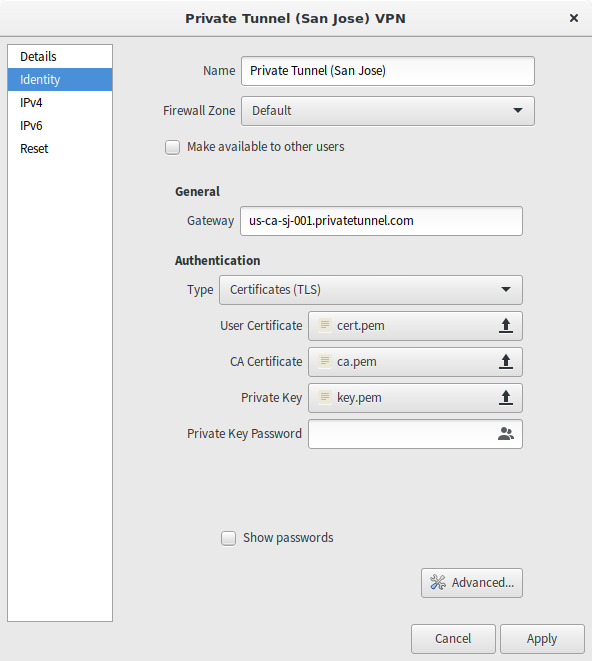Go to Reset section
This screenshot has height=661, width=592.
pyautogui.click(x=60, y=148)
